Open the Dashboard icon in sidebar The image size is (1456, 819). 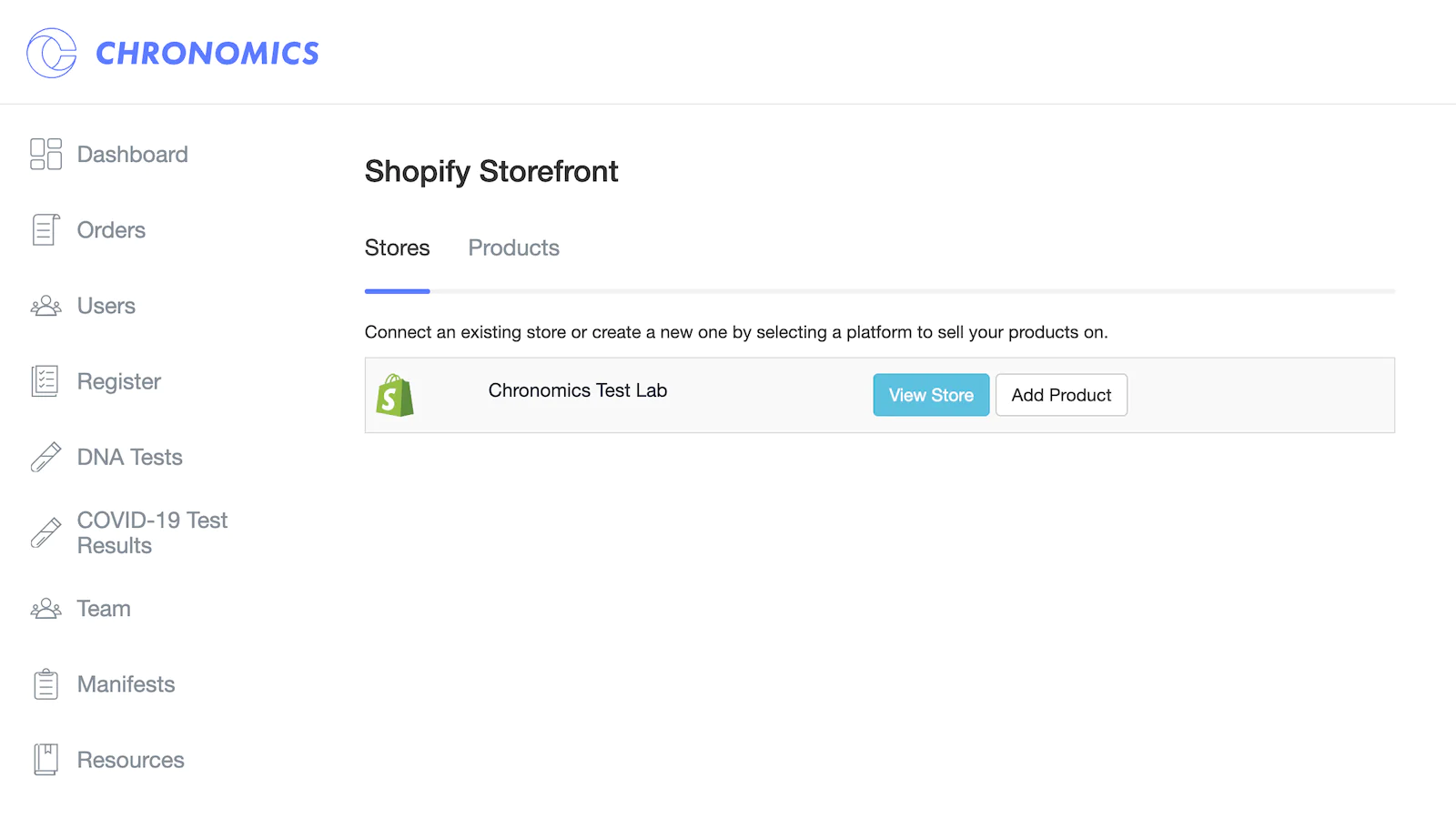pyautogui.click(x=45, y=155)
